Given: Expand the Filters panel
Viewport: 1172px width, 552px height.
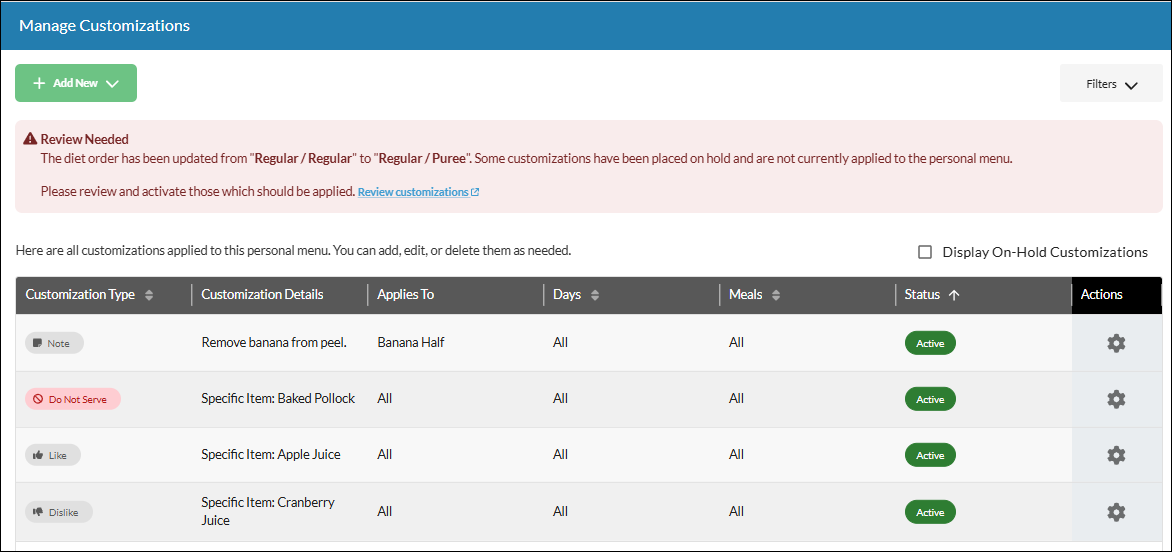Looking at the screenshot, I should [x=1111, y=84].
